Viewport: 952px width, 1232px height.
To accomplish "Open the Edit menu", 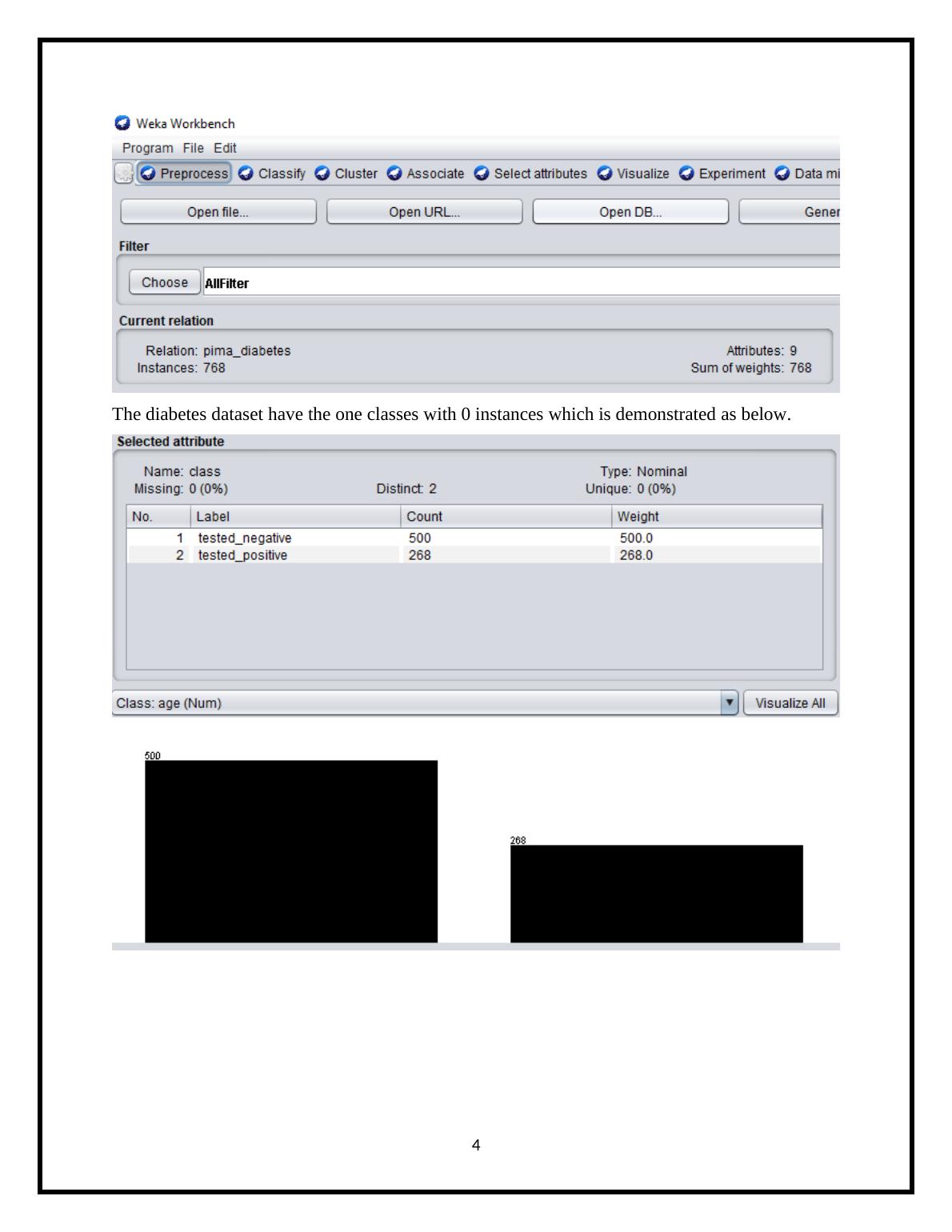I will coord(225,148).
